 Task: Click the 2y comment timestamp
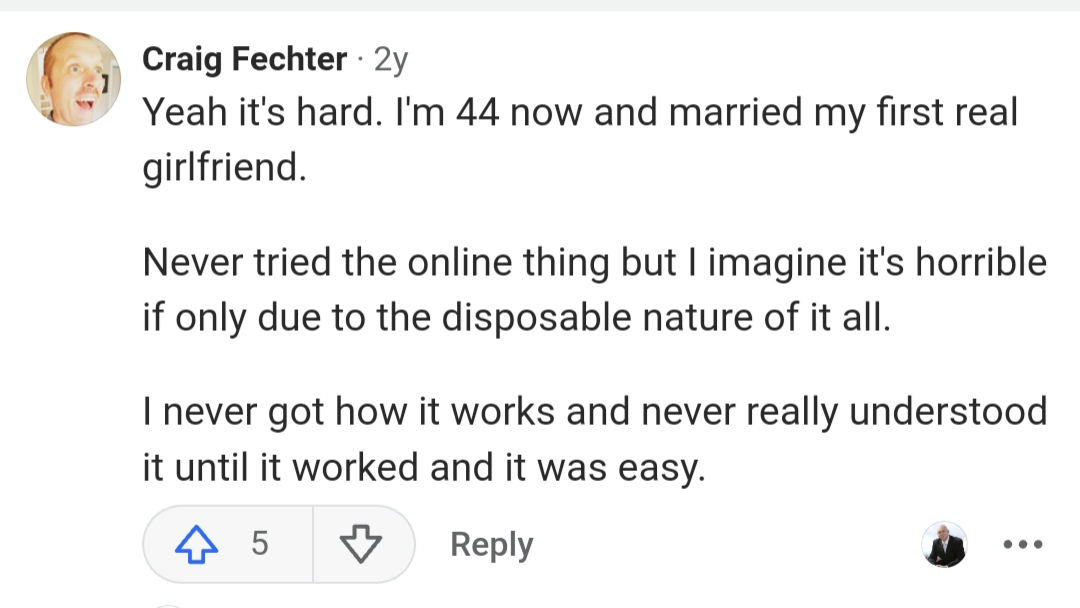391,60
